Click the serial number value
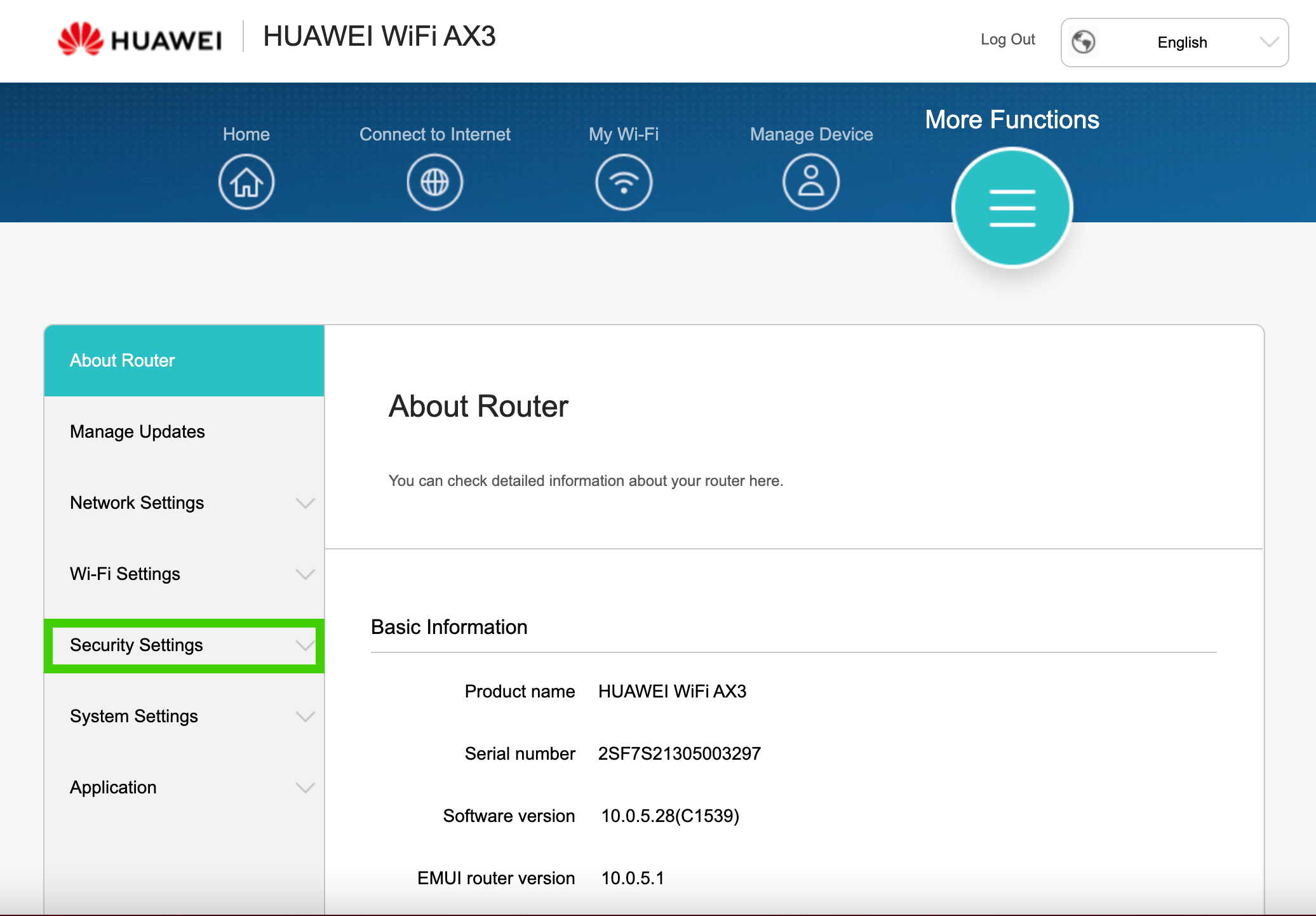Viewport: 1316px width, 916px height. tap(679, 753)
